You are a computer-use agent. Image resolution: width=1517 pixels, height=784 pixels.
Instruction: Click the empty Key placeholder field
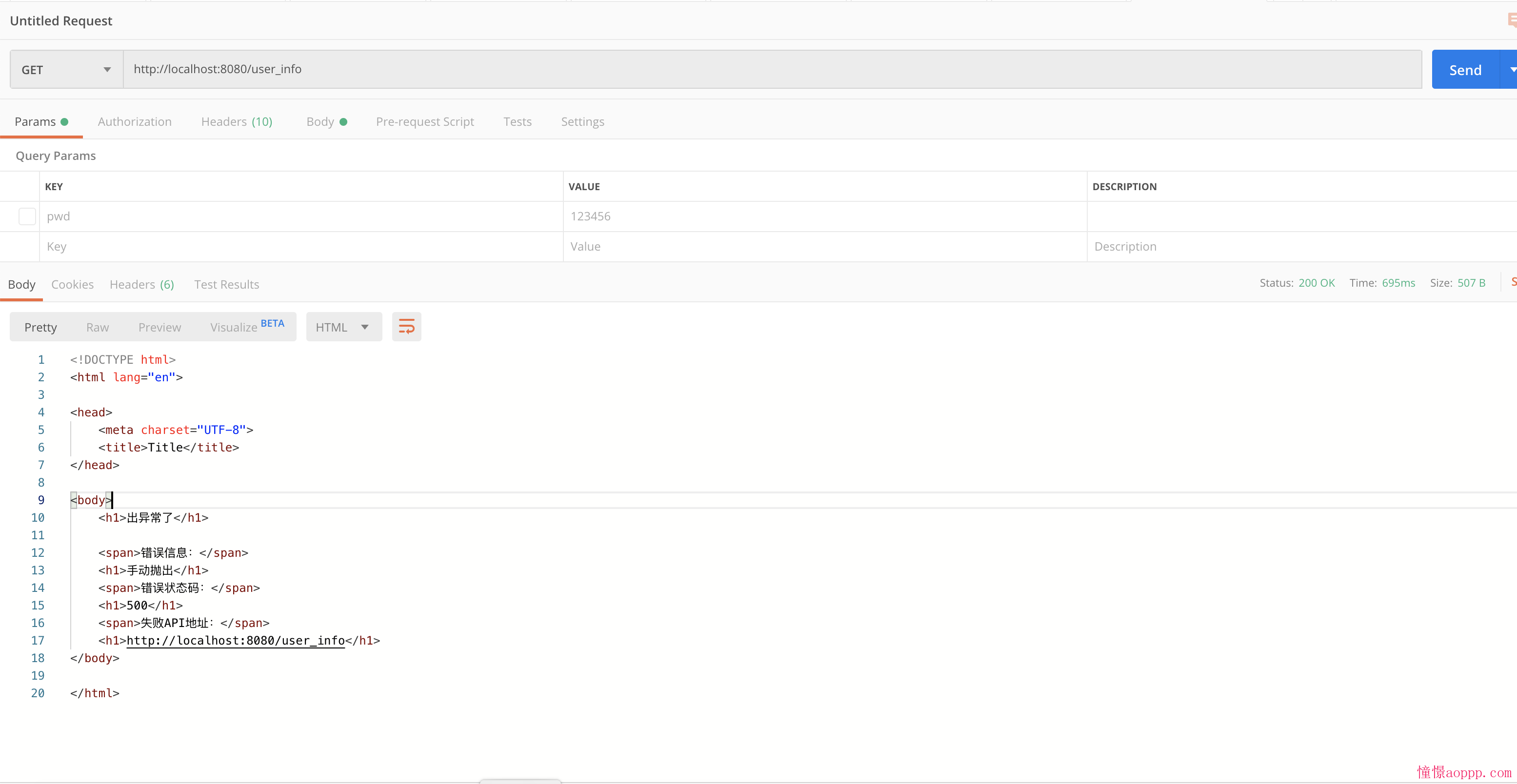[x=301, y=247]
